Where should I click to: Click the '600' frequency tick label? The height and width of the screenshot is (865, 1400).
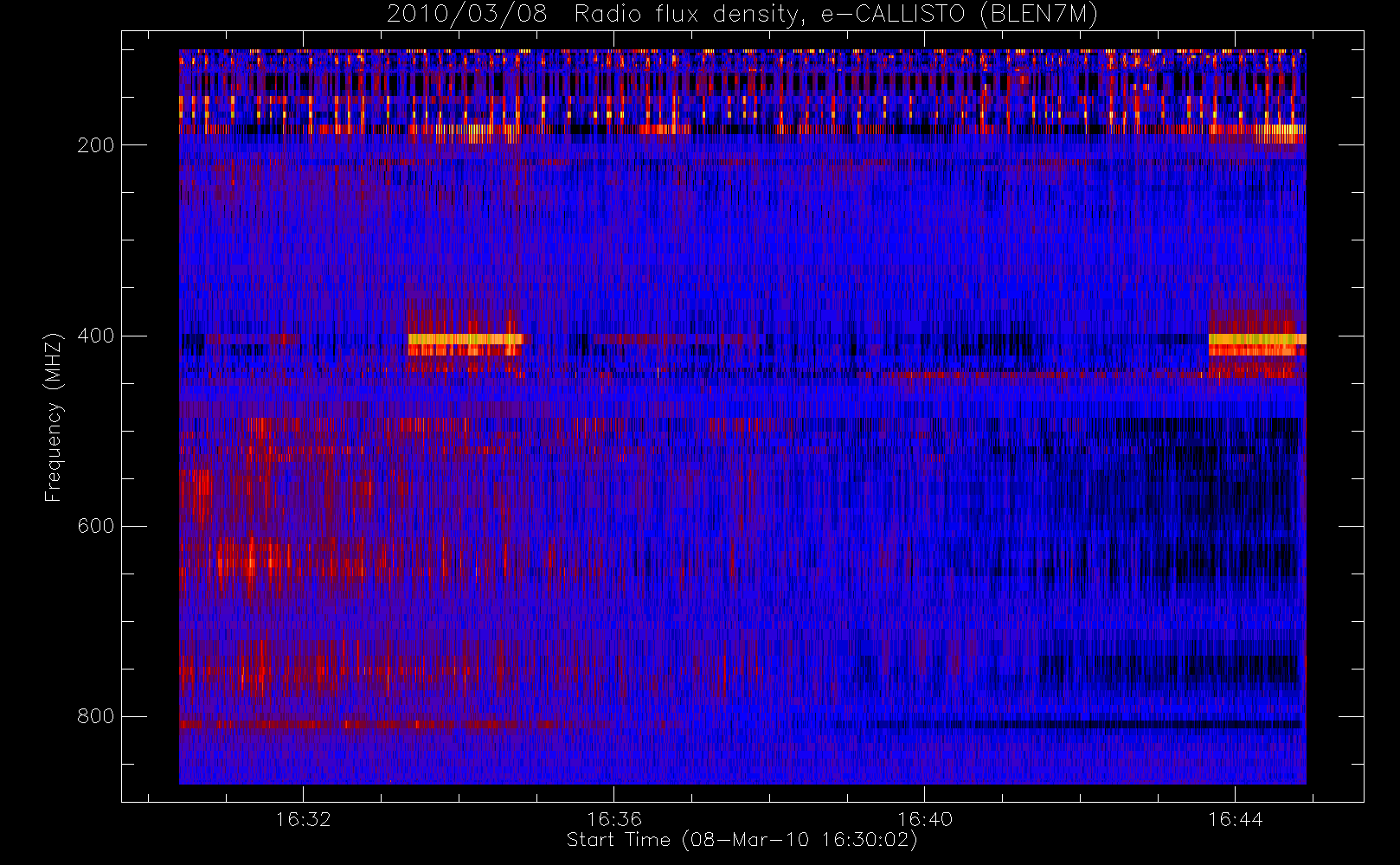point(95,526)
